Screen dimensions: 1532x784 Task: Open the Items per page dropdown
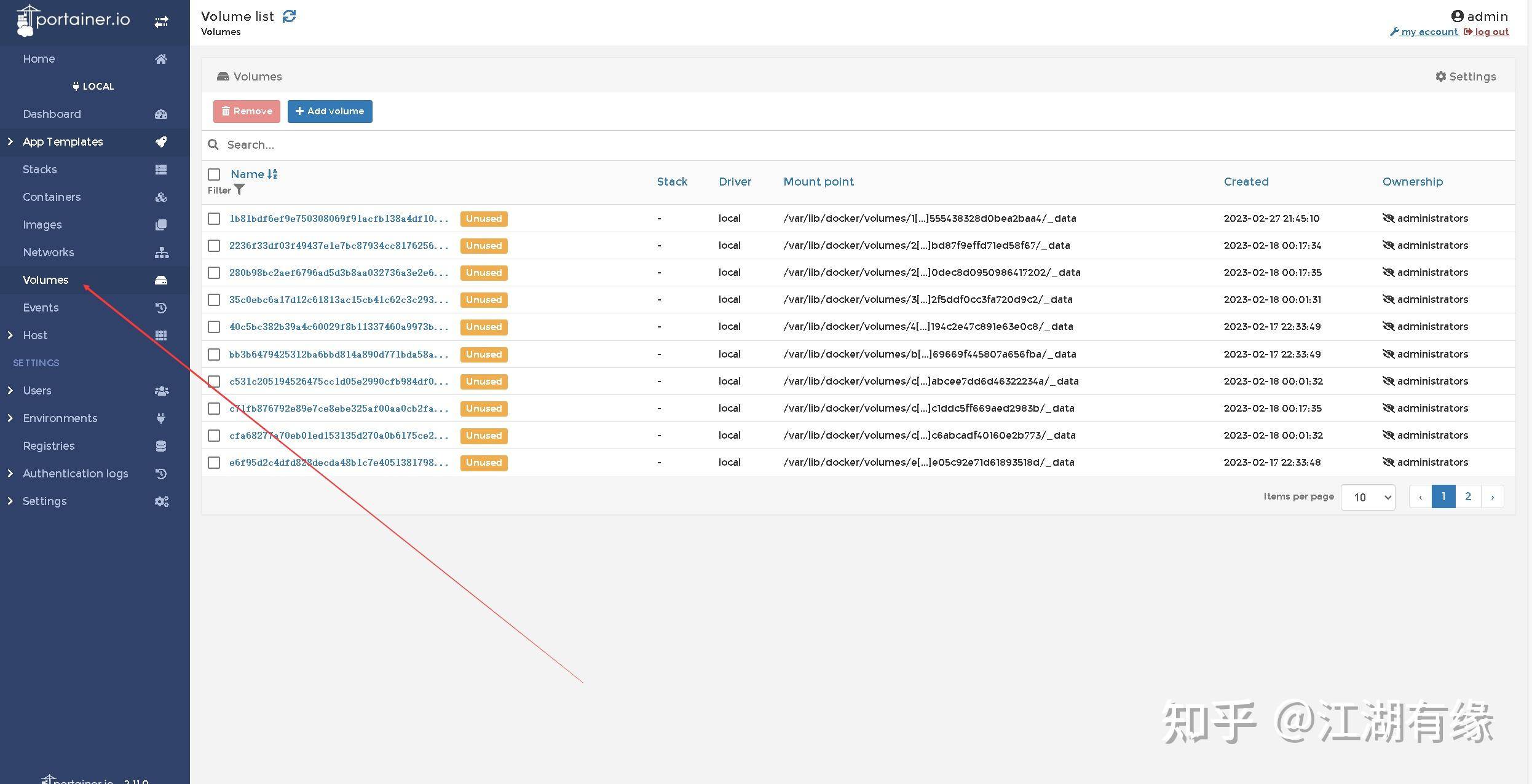[1368, 497]
